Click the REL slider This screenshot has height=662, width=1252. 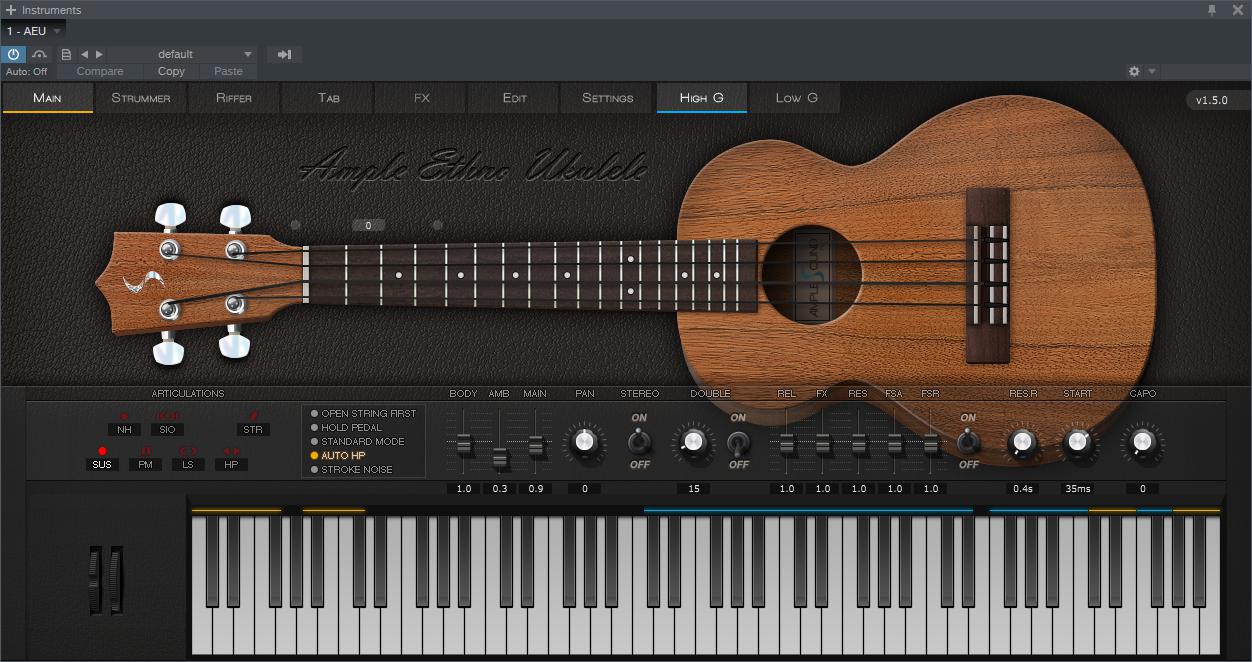(787, 442)
